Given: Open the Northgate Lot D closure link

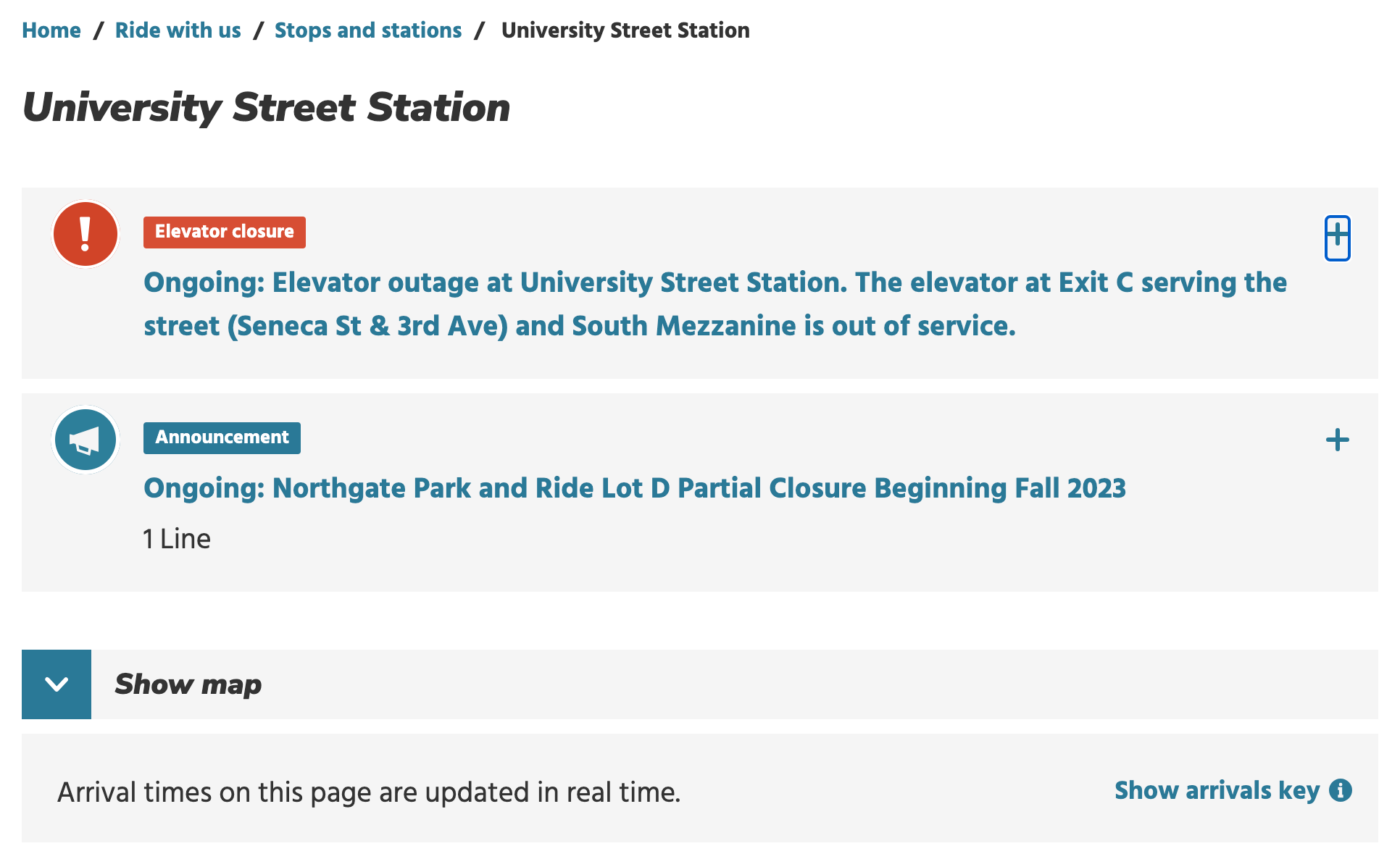Looking at the screenshot, I should pos(635,488).
